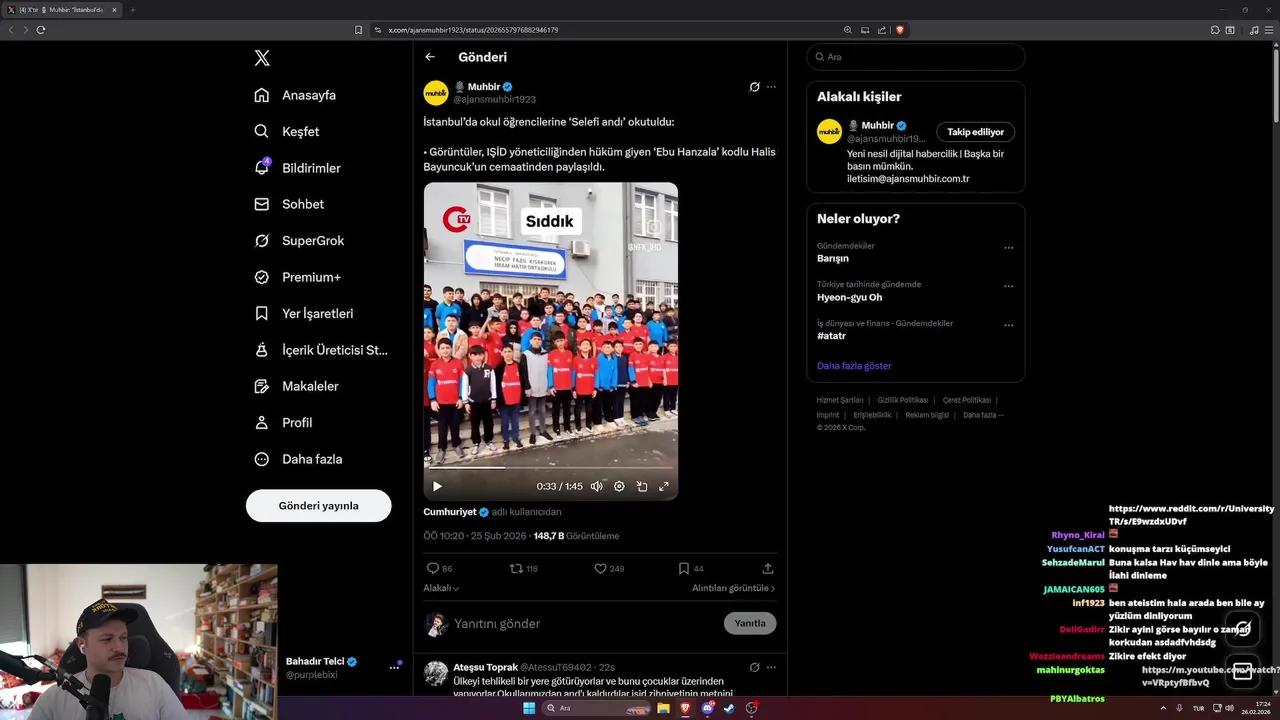
Task: Click the Ara search box on X
Action: point(915,57)
